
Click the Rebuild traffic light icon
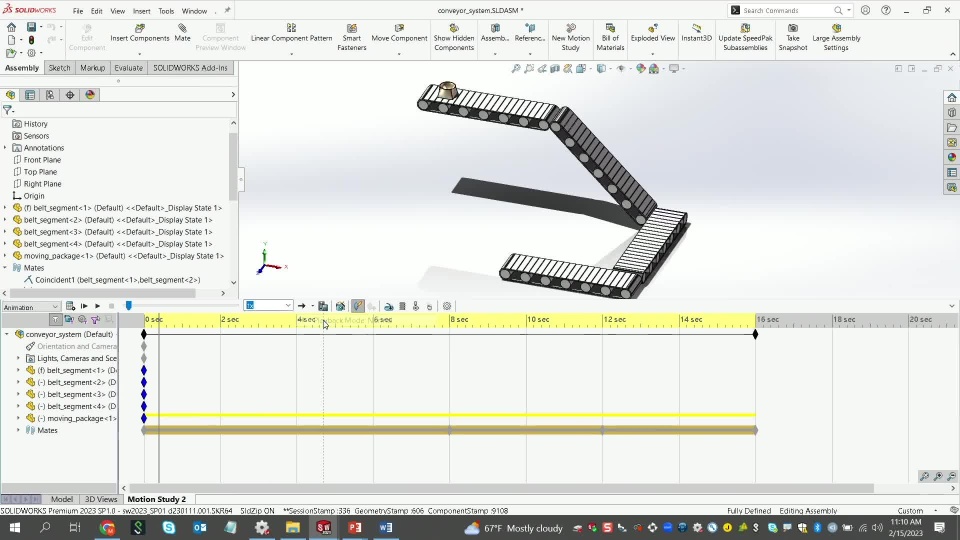tap(31, 40)
